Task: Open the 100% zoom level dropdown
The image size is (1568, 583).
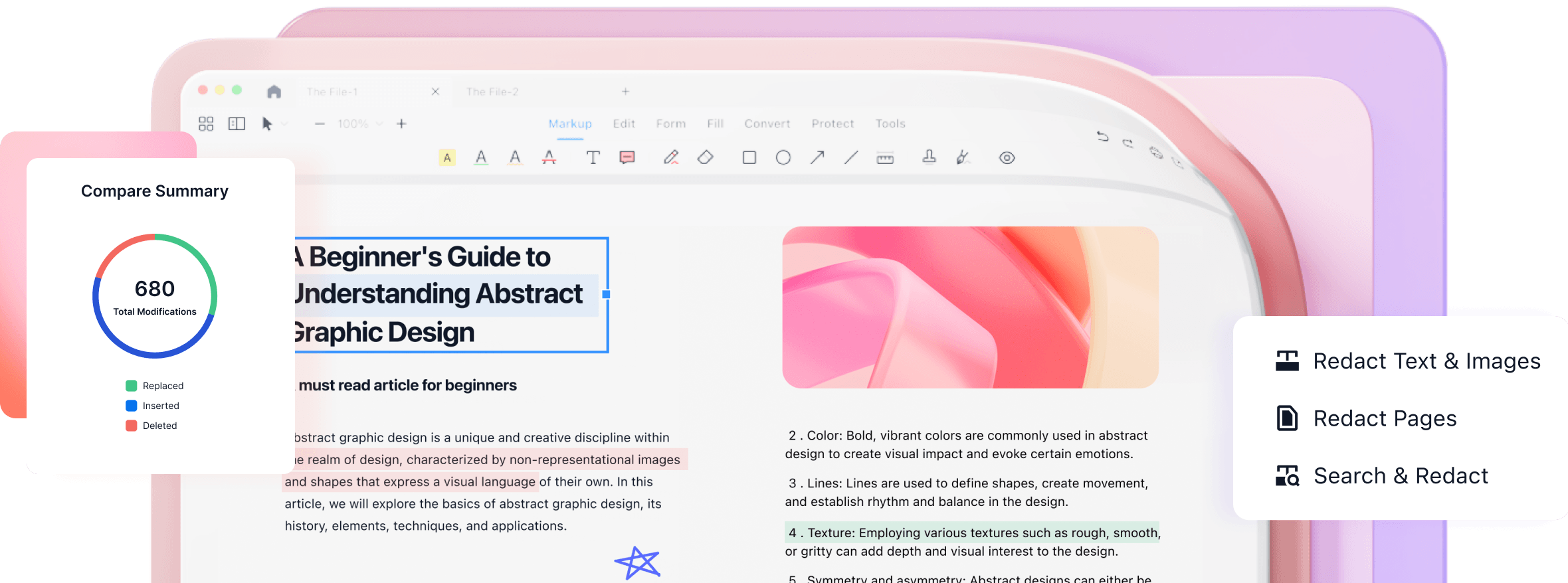Action: (359, 124)
